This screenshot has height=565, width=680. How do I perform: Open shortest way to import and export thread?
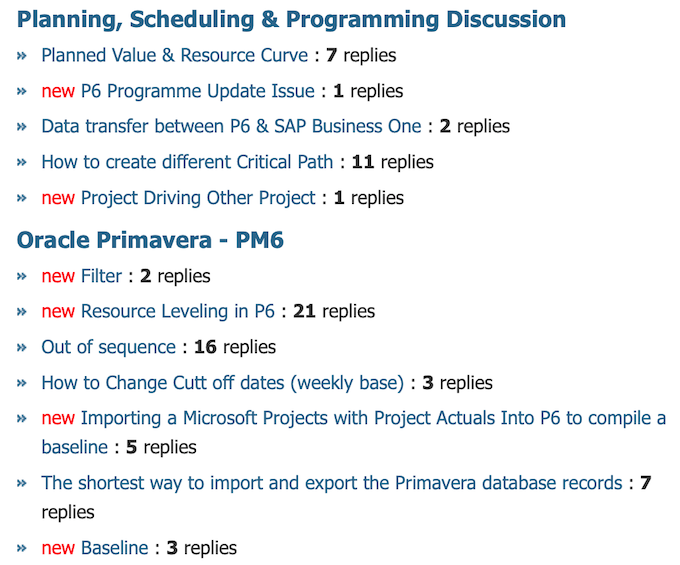pyautogui.click(x=332, y=483)
